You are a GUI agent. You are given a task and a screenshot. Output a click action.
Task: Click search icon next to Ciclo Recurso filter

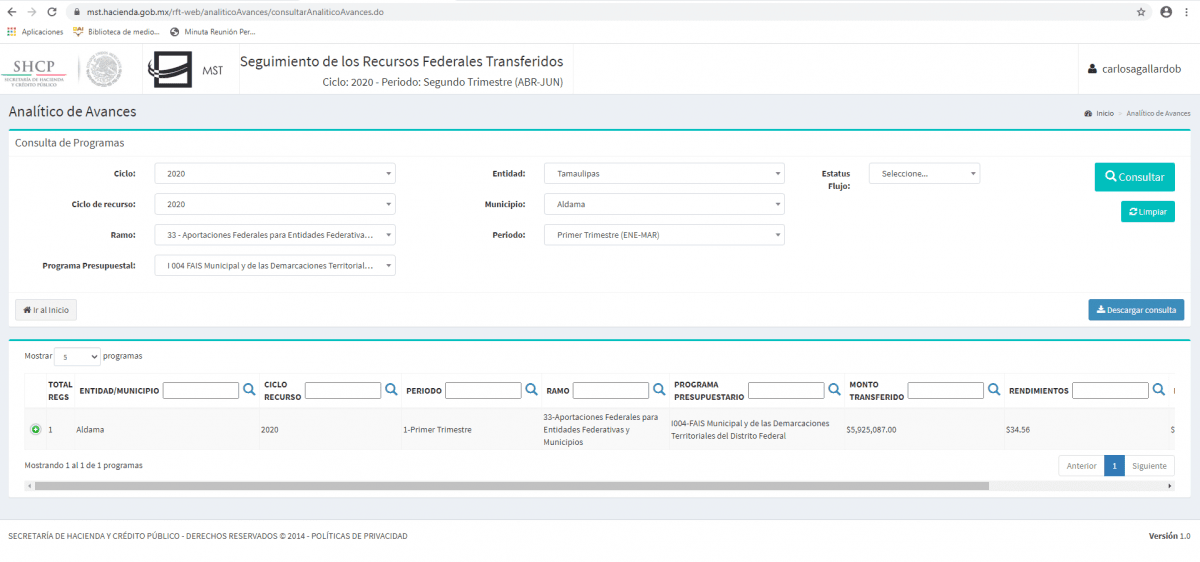pyautogui.click(x=391, y=390)
